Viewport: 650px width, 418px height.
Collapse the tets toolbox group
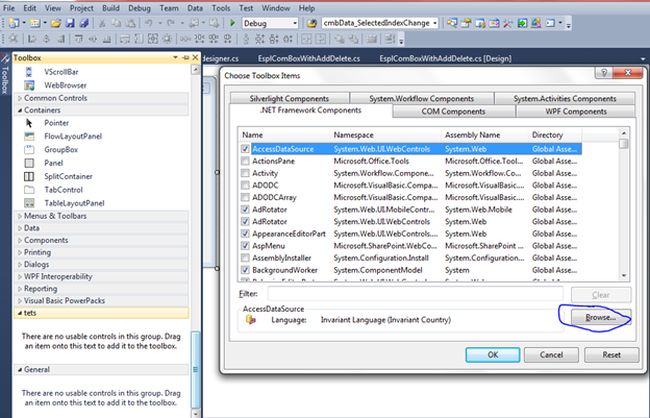(x=19, y=313)
